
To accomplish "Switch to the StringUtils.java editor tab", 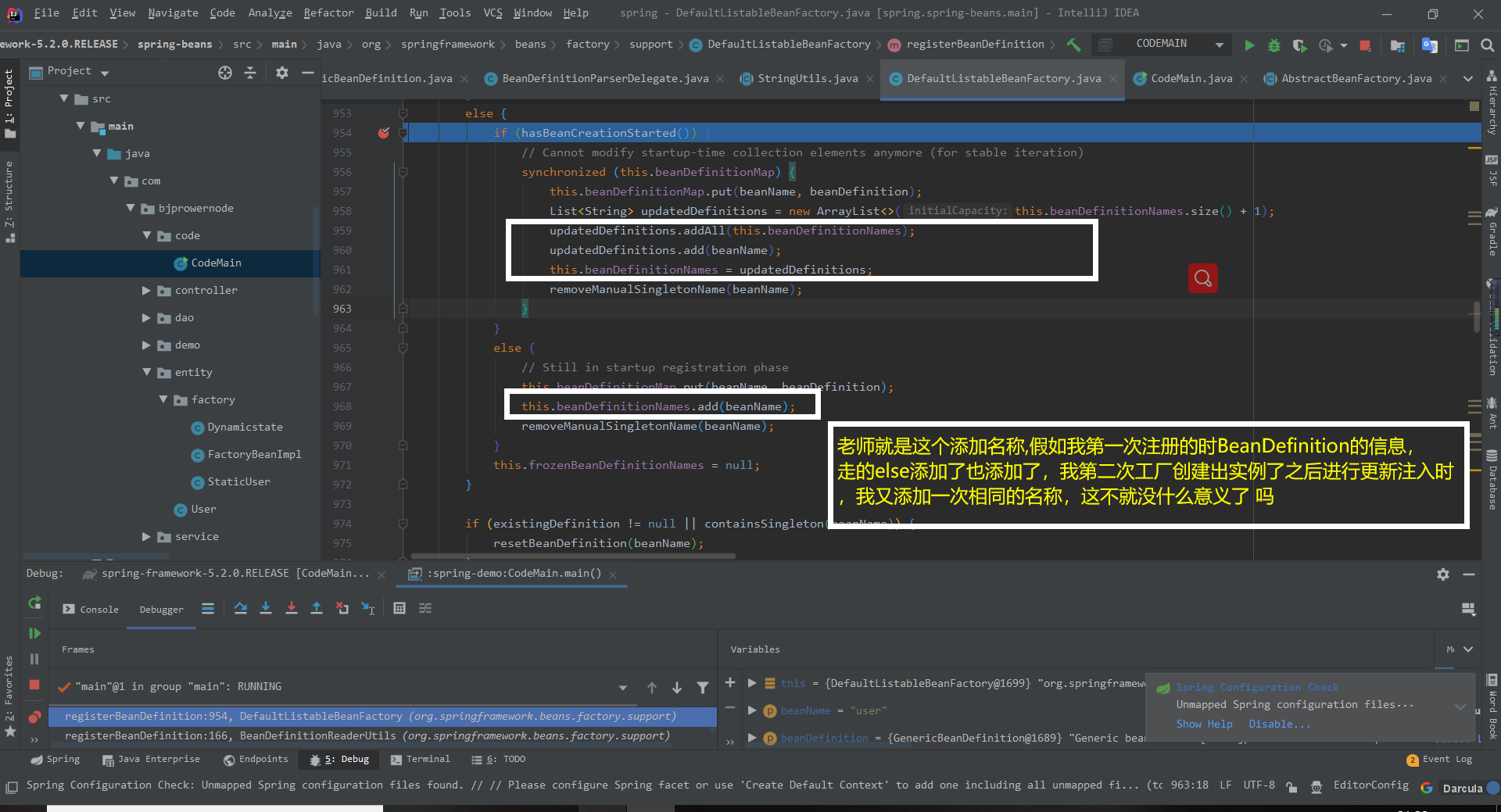I will coord(808,78).
